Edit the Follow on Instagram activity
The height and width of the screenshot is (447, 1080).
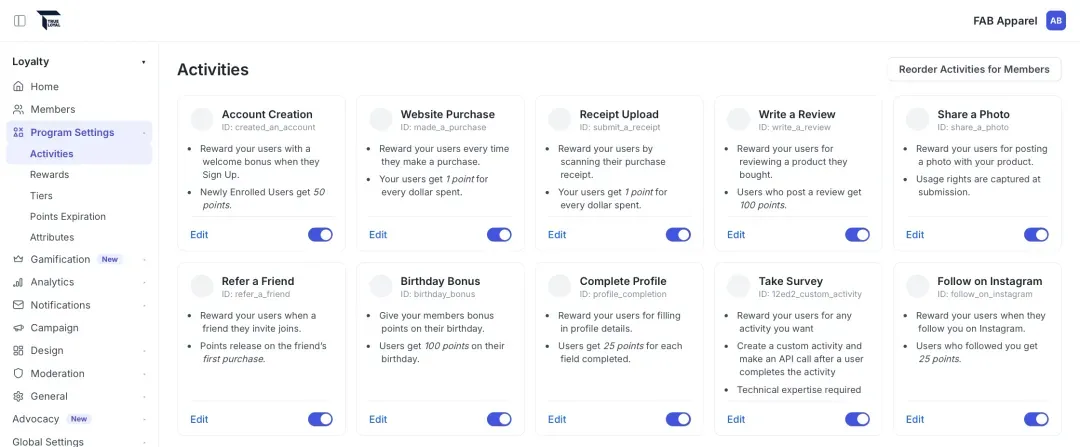pos(915,419)
